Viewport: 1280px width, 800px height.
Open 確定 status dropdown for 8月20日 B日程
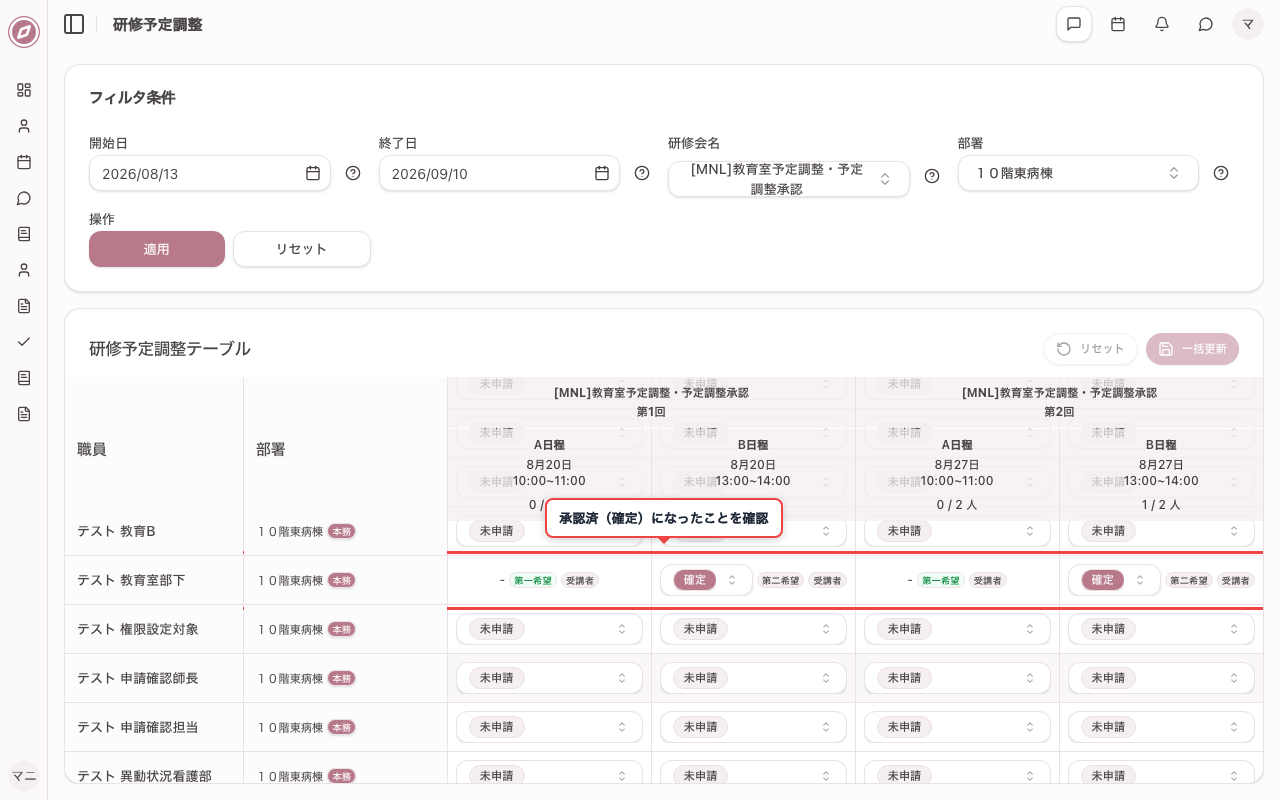(x=706, y=580)
